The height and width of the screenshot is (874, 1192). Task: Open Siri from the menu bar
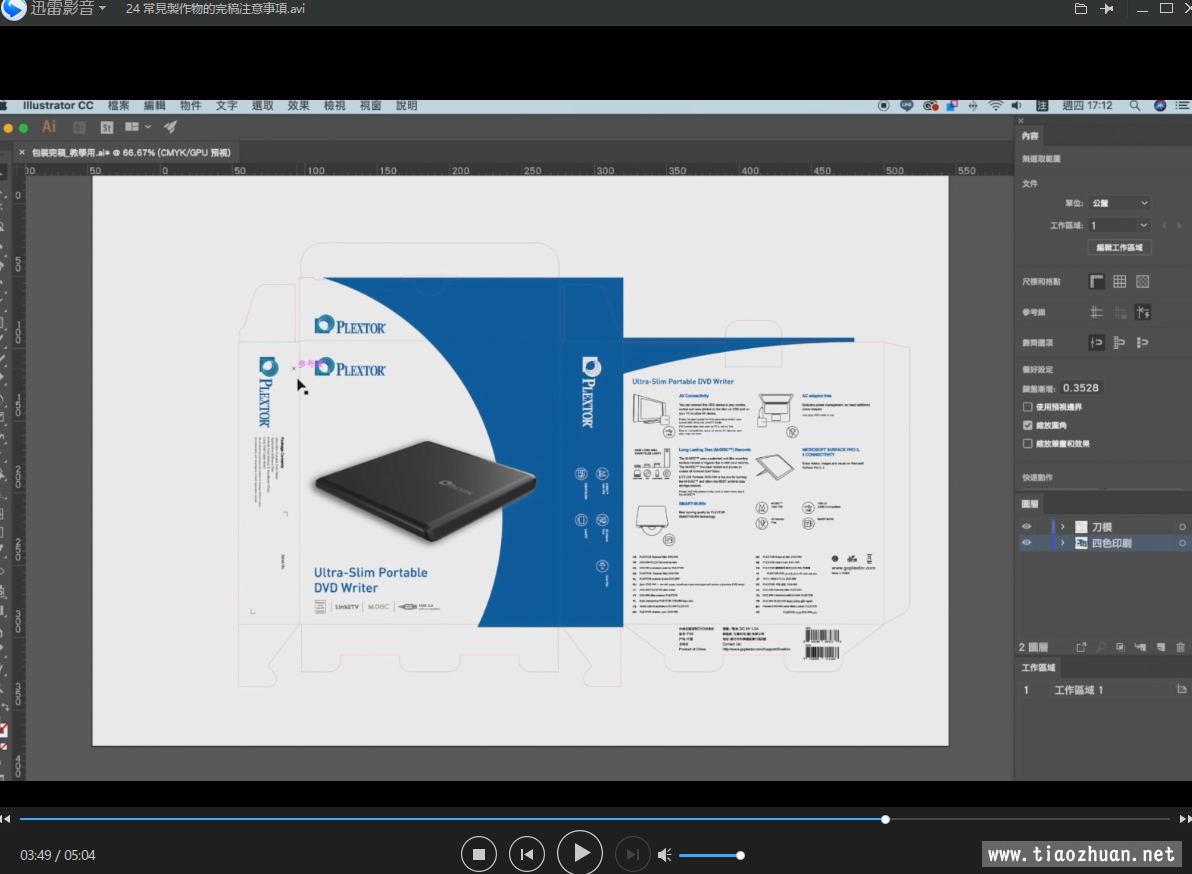1160,106
